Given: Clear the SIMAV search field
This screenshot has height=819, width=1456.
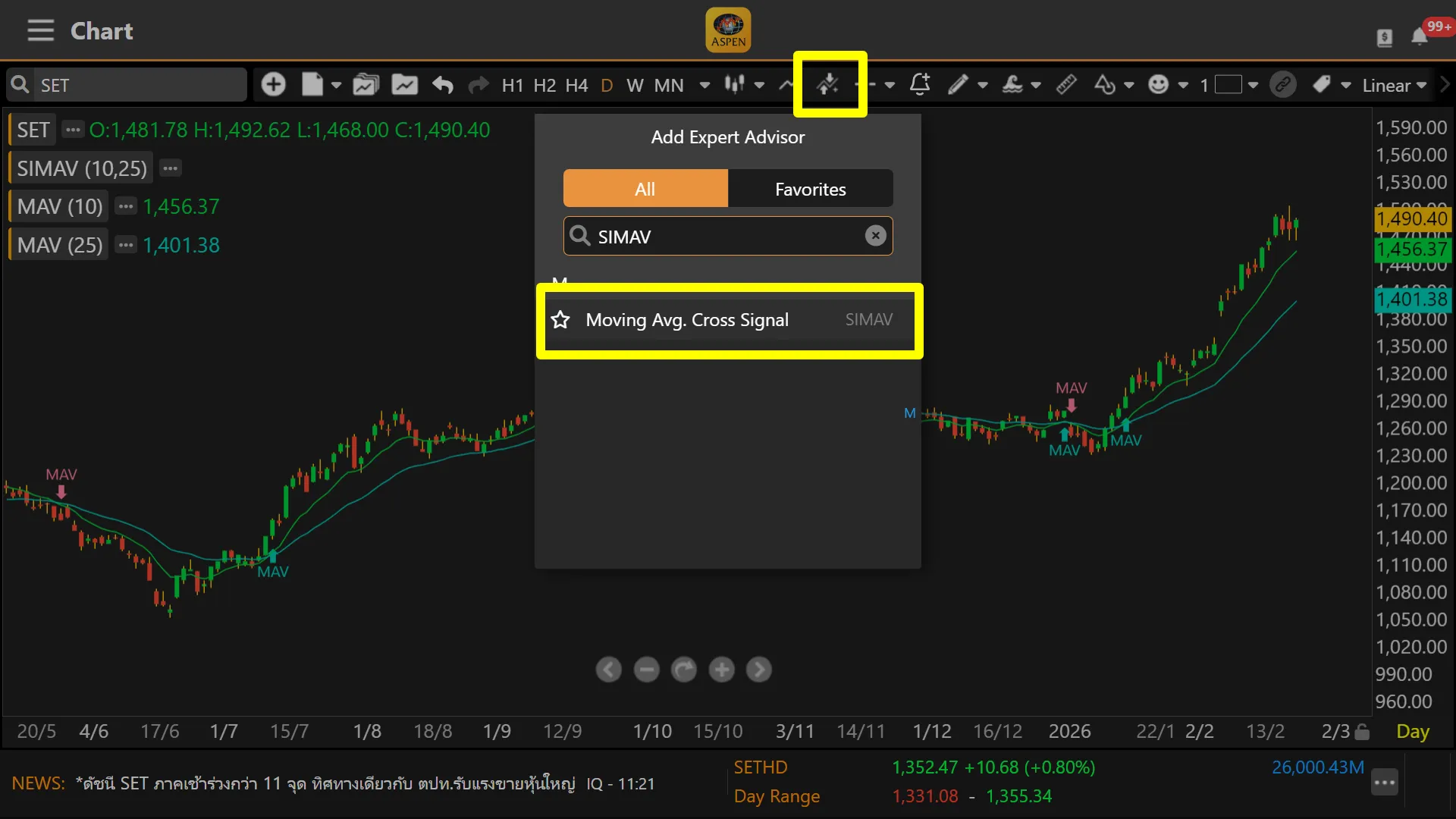Looking at the screenshot, I should coord(875,236).
